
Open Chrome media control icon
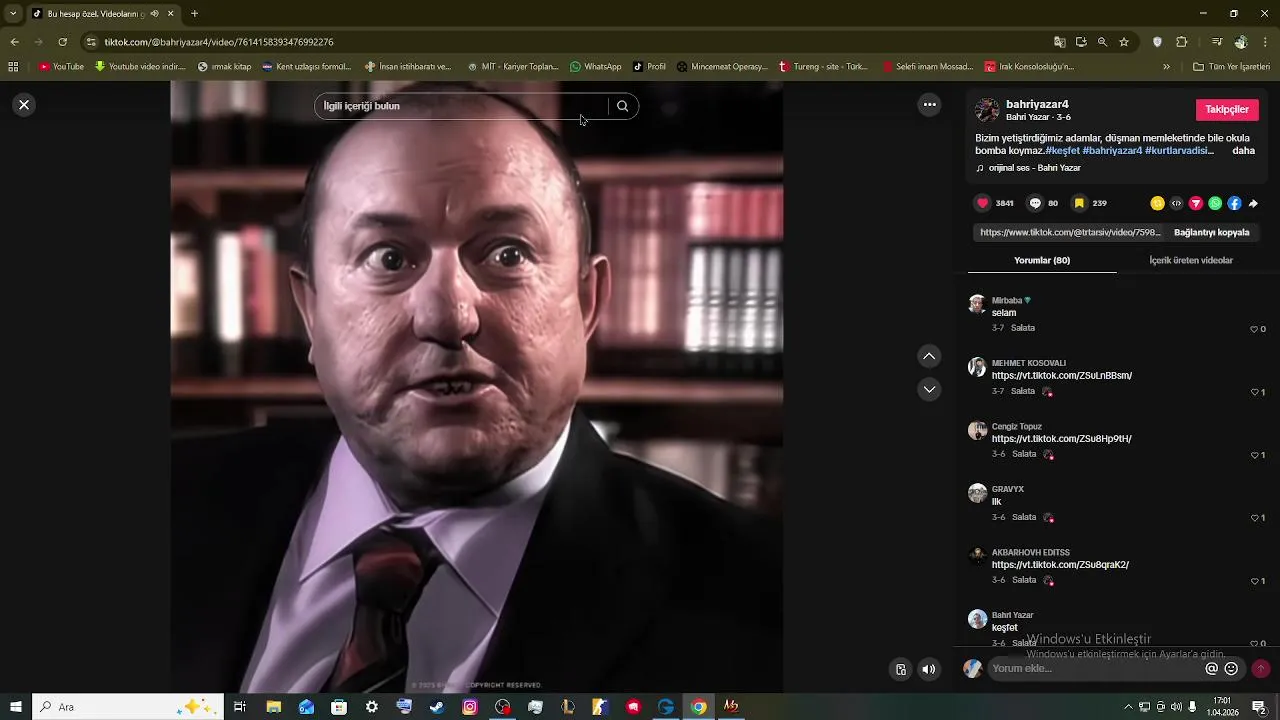[x=1217, y=42]
